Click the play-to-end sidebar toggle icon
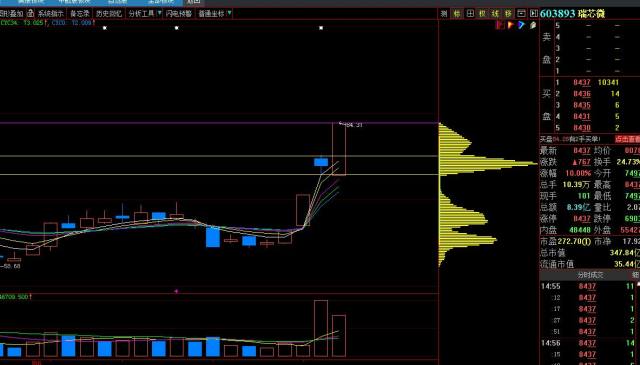640x365 pixels. 533,13
